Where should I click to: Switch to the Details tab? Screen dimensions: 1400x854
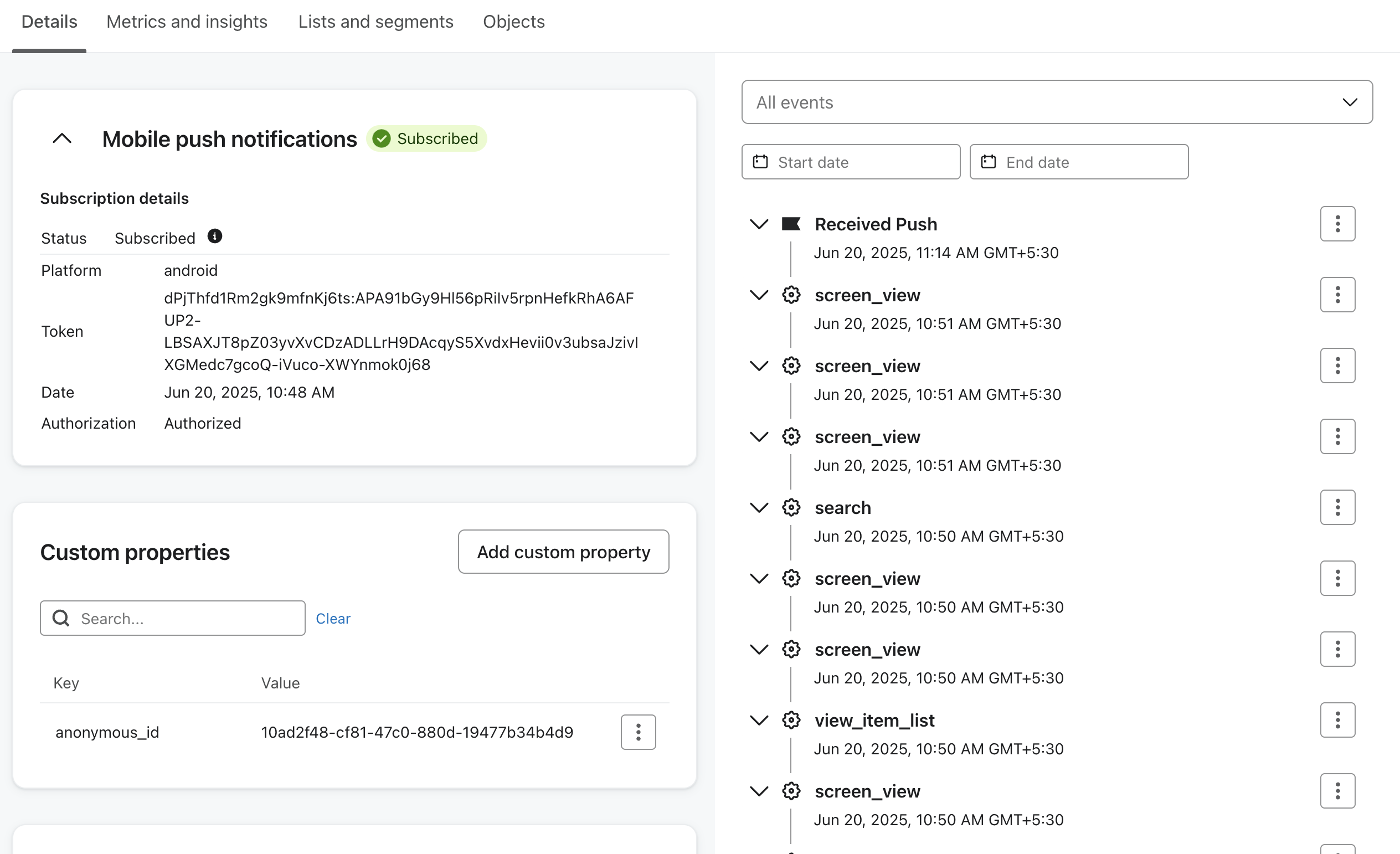[x=49, y=22]
